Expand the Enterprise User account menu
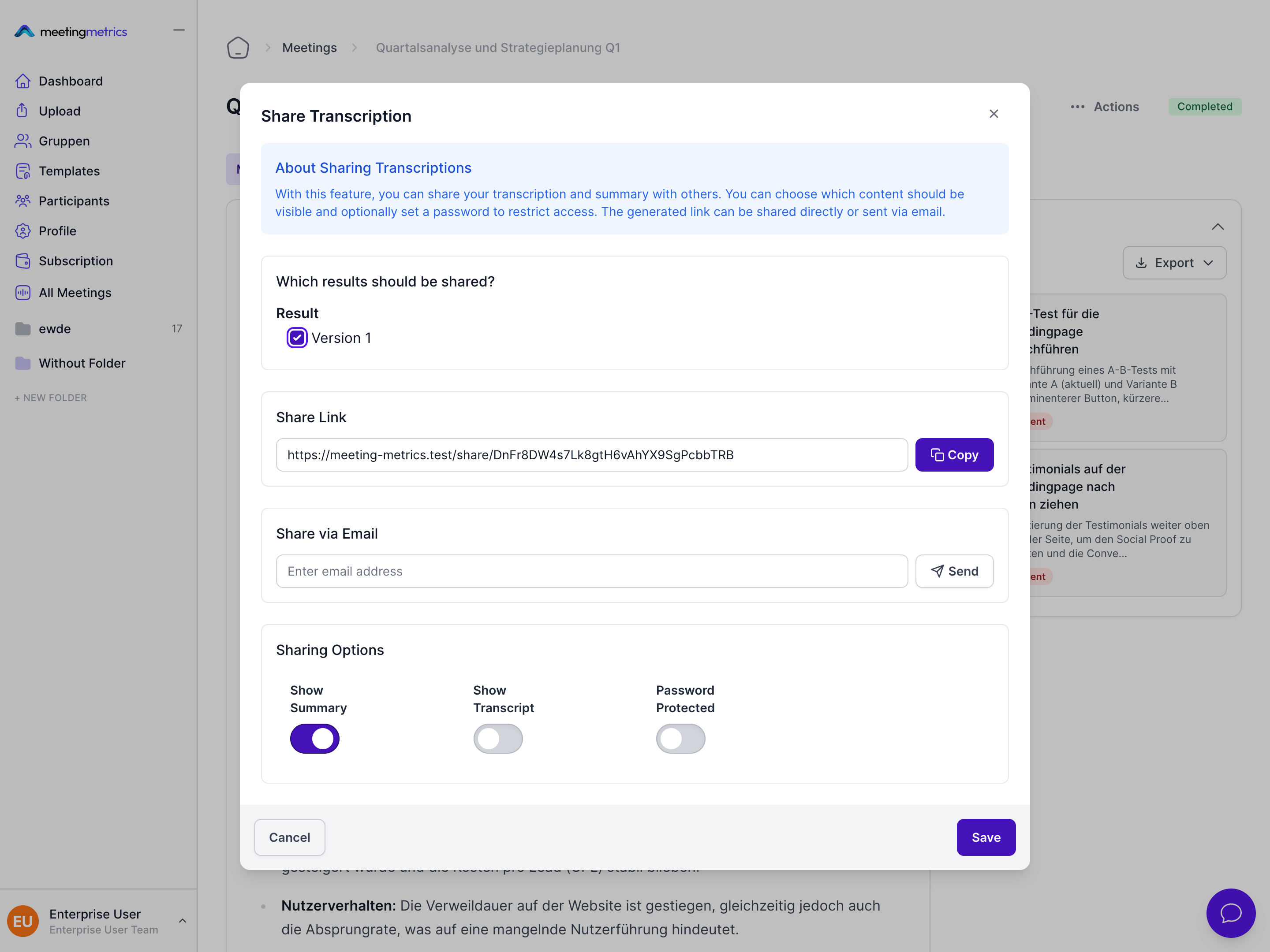Viewport: 1270px width, 952px height. pos(182,920)
